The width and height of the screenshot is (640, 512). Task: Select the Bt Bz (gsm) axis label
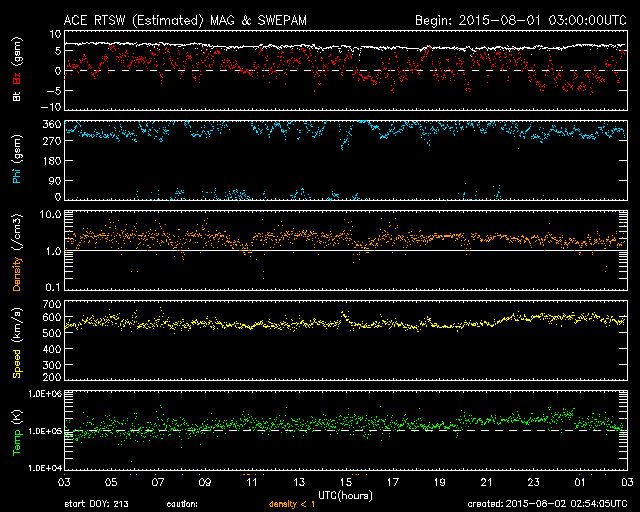(16, 70)
